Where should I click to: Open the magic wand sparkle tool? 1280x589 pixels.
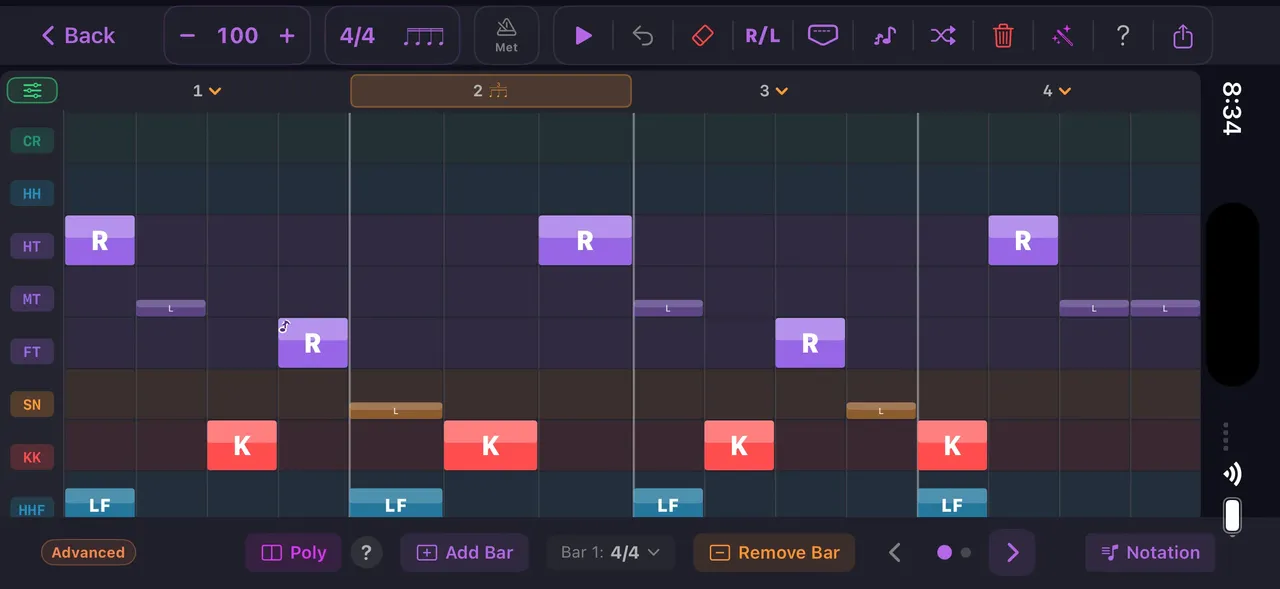point(1062,36)
